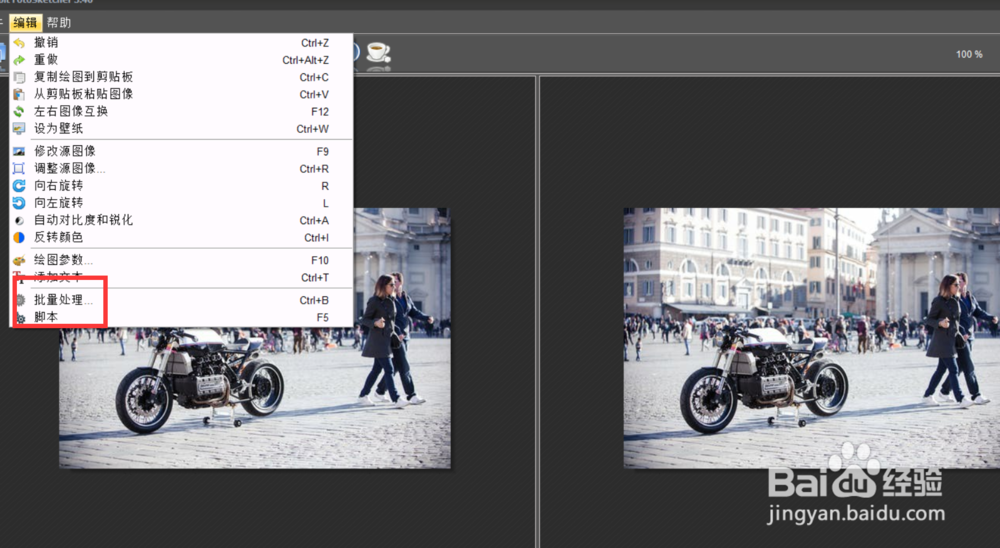Open the 编辑 menu in menu bar
This screenshot has width=1000, height=548.
click(25, 23)
